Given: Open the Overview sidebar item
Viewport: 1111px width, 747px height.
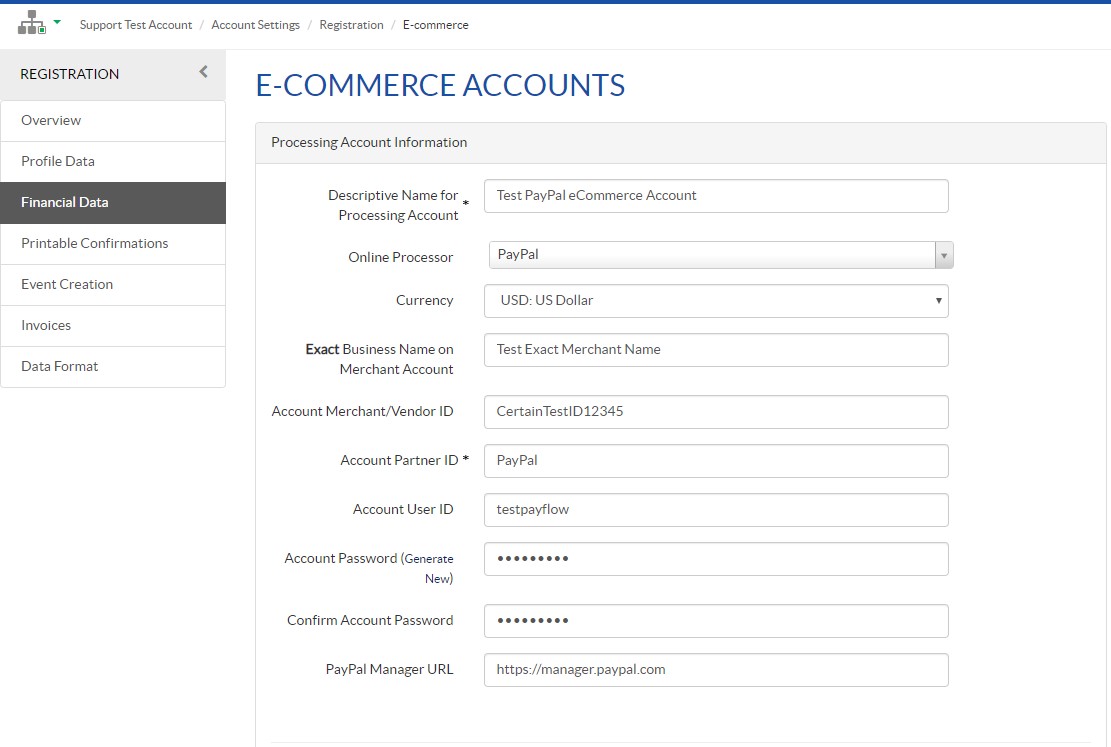Looking at the screenshot, I should coord(113,120).
